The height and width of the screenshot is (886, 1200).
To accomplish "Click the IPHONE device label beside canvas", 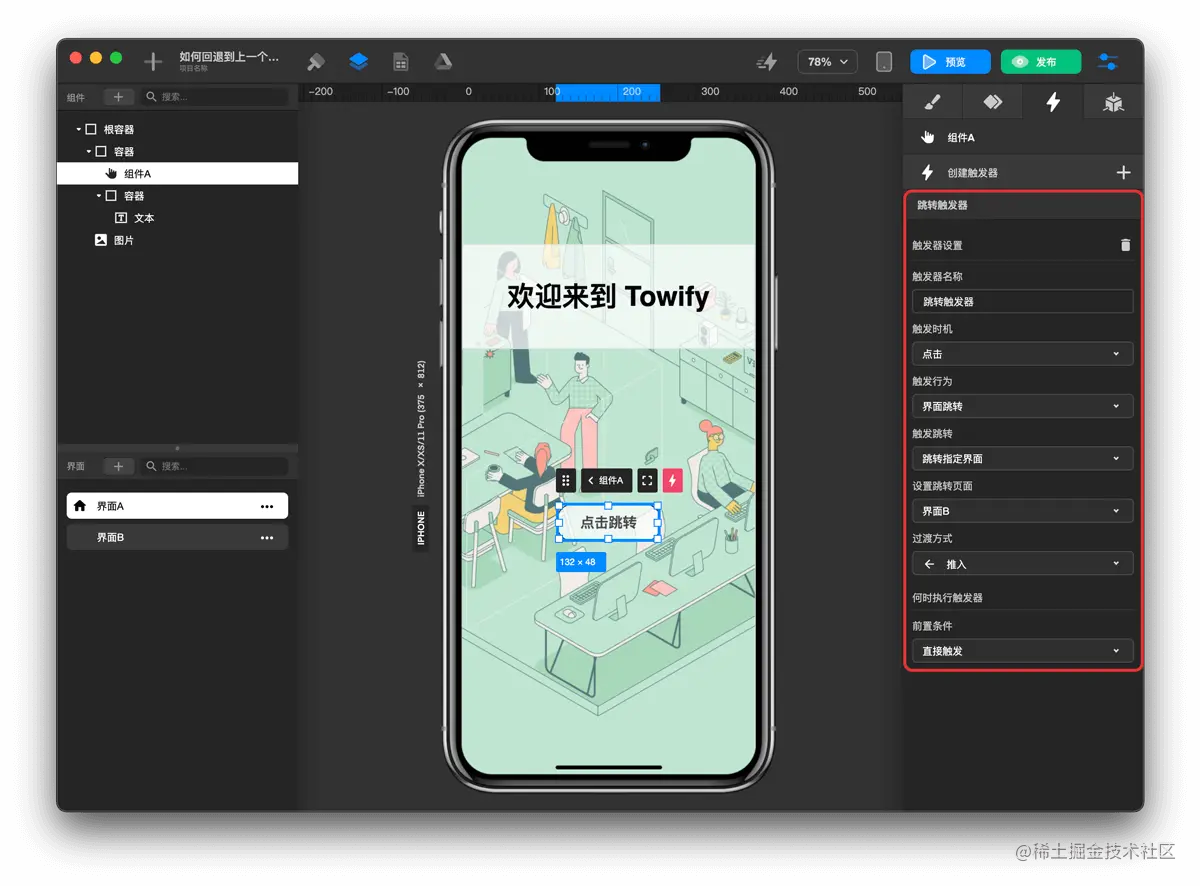I will click(x=421, y=527).
